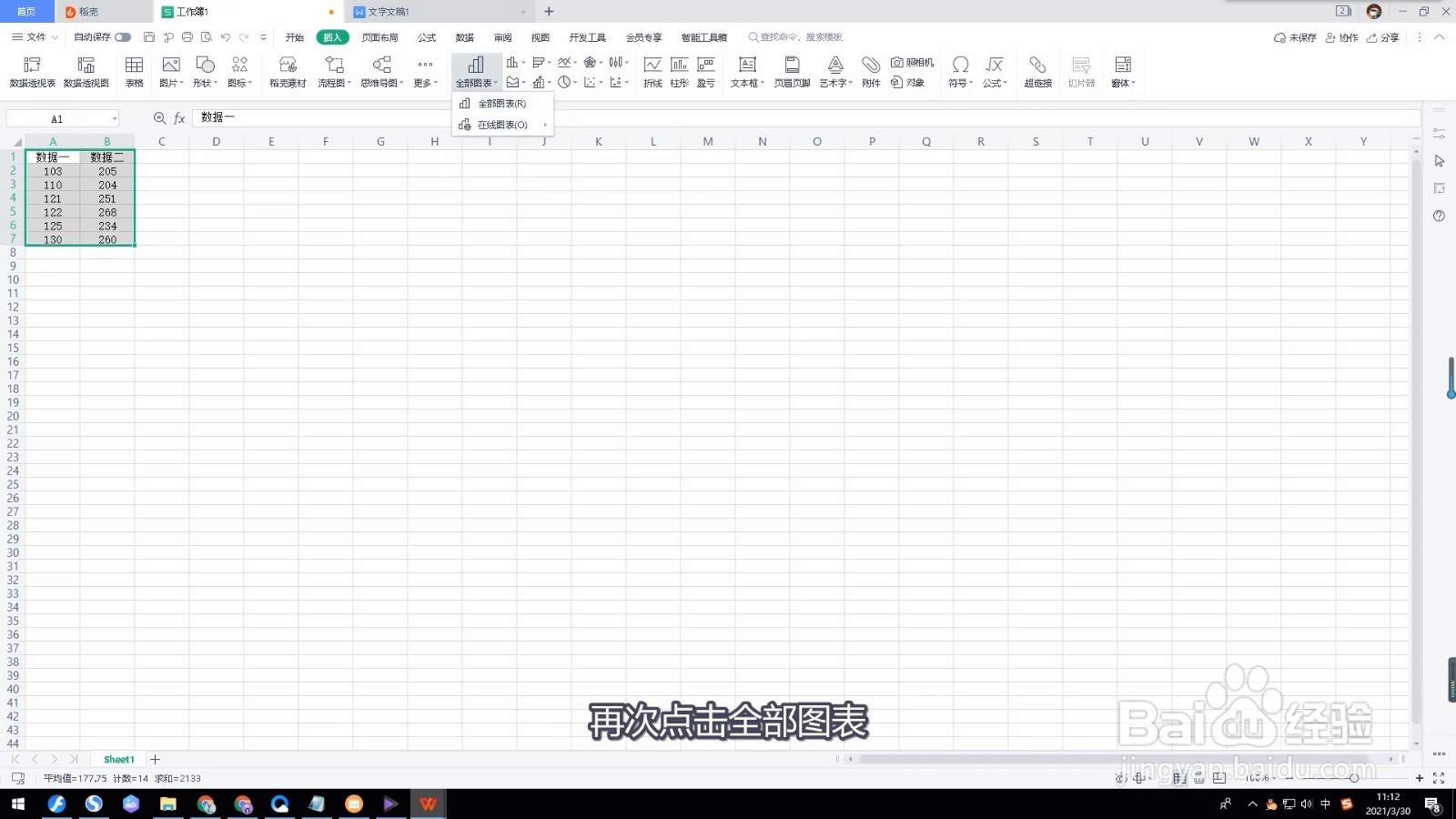Image resolution: width=1456 pixels, height=819 pixels.
Task: Zoom in with the plus button in status bar
Action: [x=1419, y=778]
